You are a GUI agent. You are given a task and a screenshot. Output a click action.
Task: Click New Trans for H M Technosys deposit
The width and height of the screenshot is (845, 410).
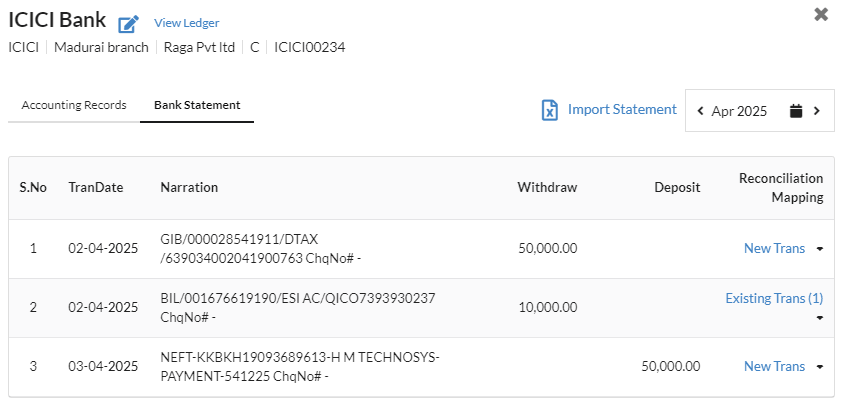[774, 366]
